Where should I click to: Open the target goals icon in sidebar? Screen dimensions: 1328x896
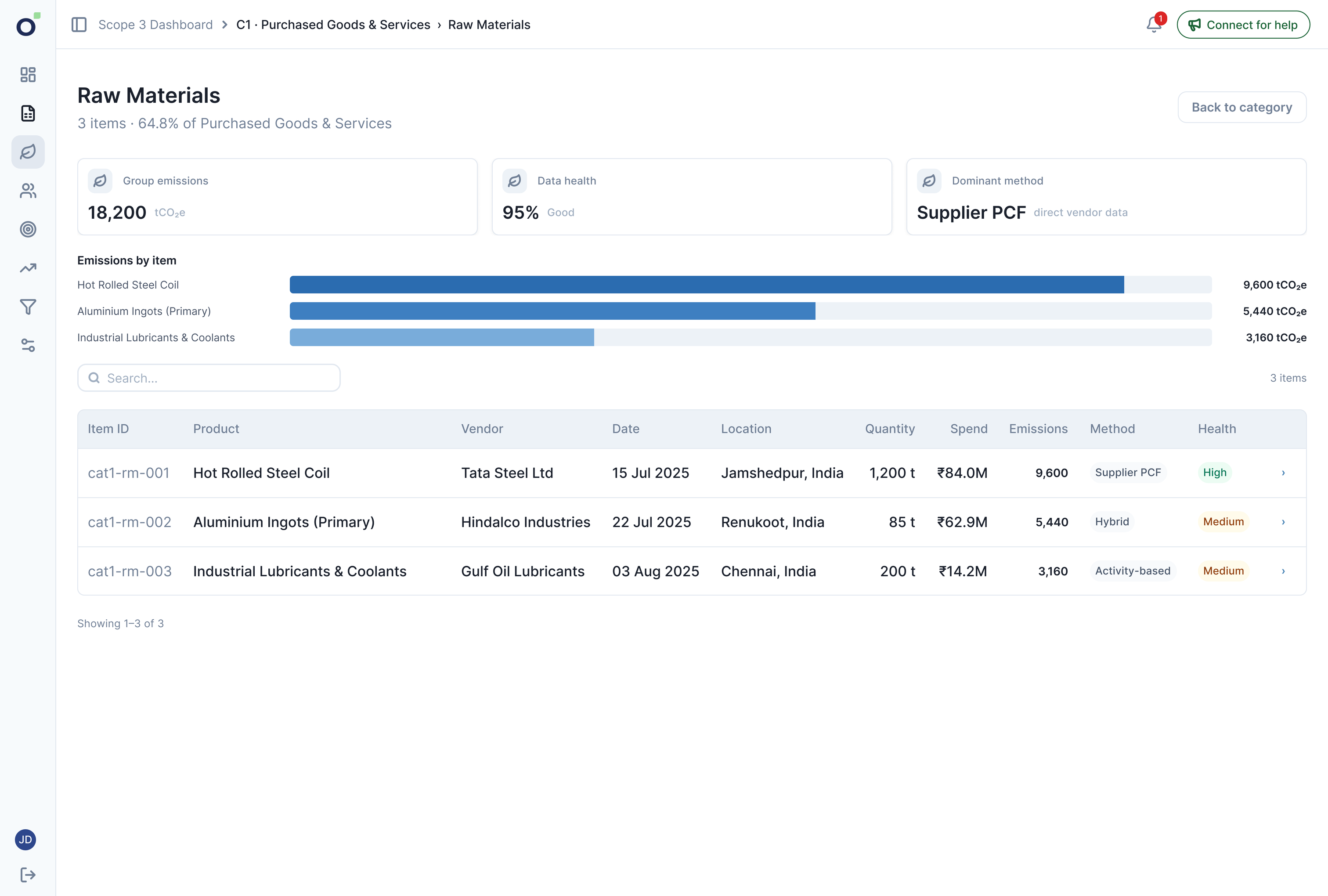[27, 229]
